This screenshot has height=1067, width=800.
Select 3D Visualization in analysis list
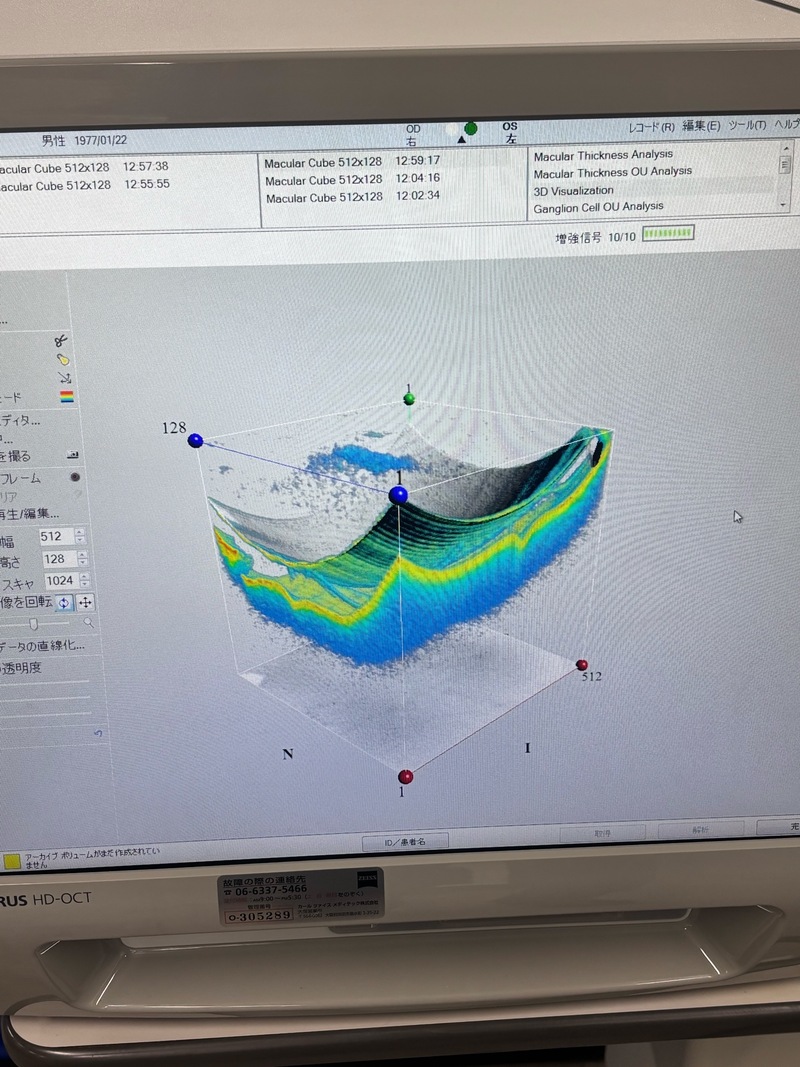click(574, 190)
